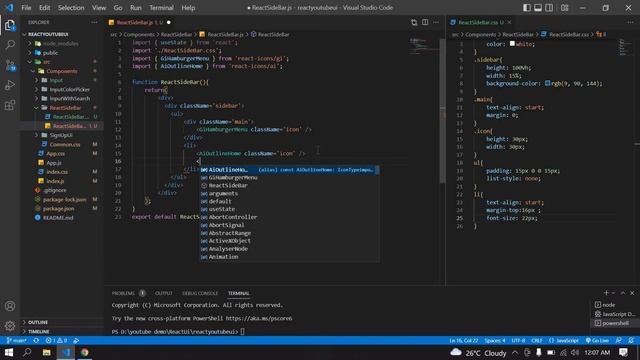Toggle the secondary side bar visibility
Viewport: 640px width, 360px height.
[549, 8]
